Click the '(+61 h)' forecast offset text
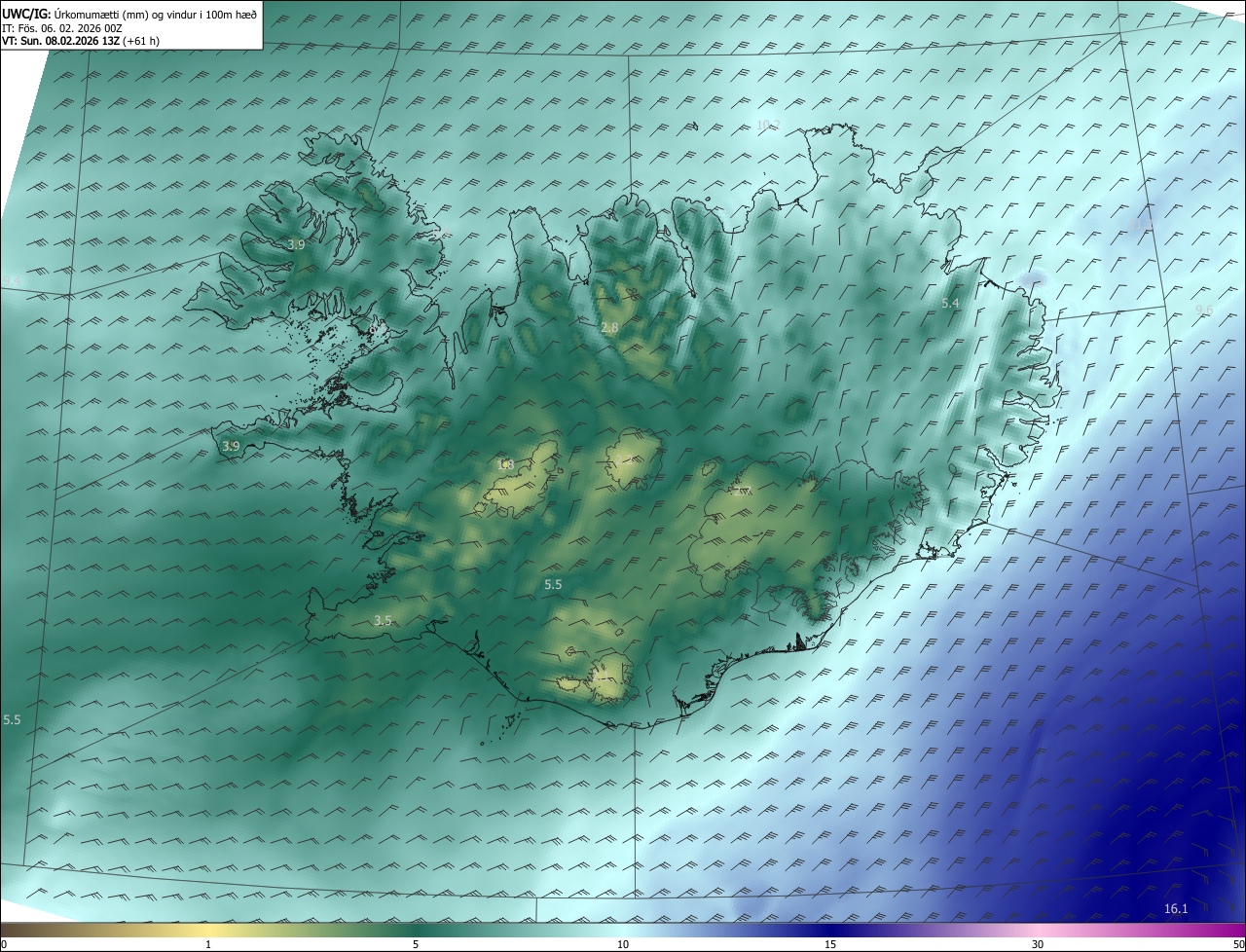This screenshot has width=1246, height=952. (141, 41)
